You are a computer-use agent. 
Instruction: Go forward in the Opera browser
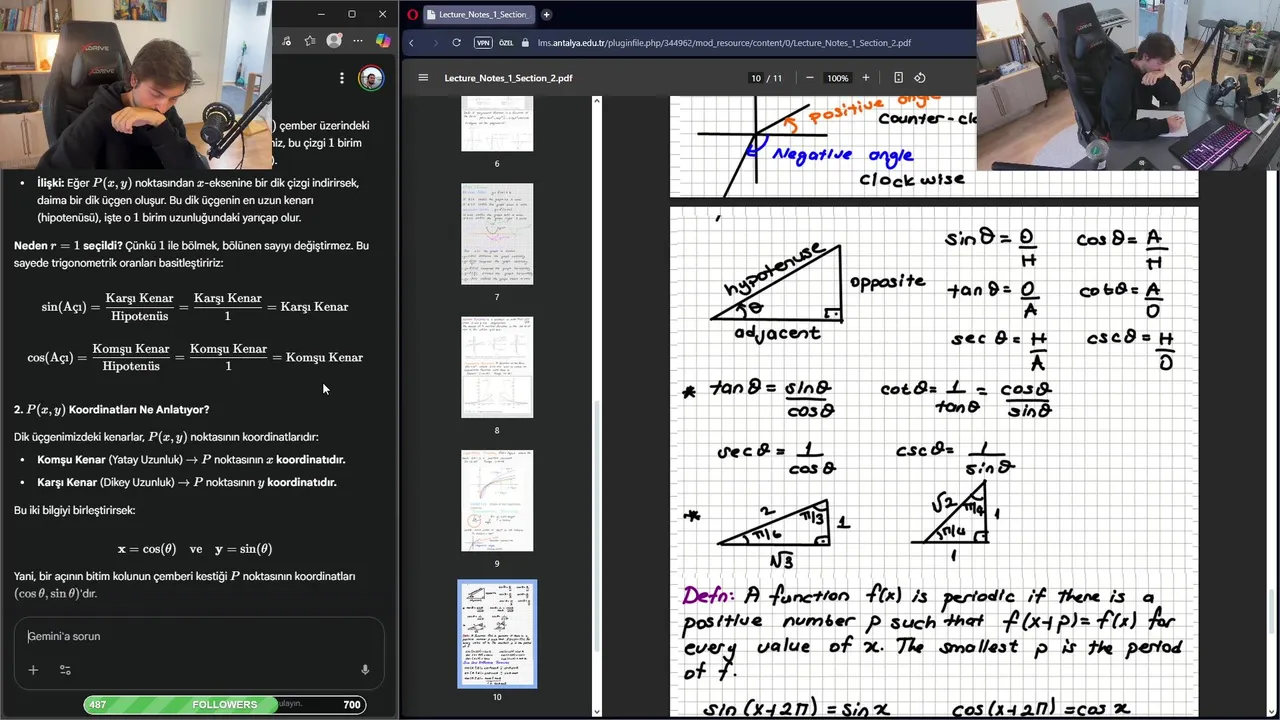coord(434,43)
